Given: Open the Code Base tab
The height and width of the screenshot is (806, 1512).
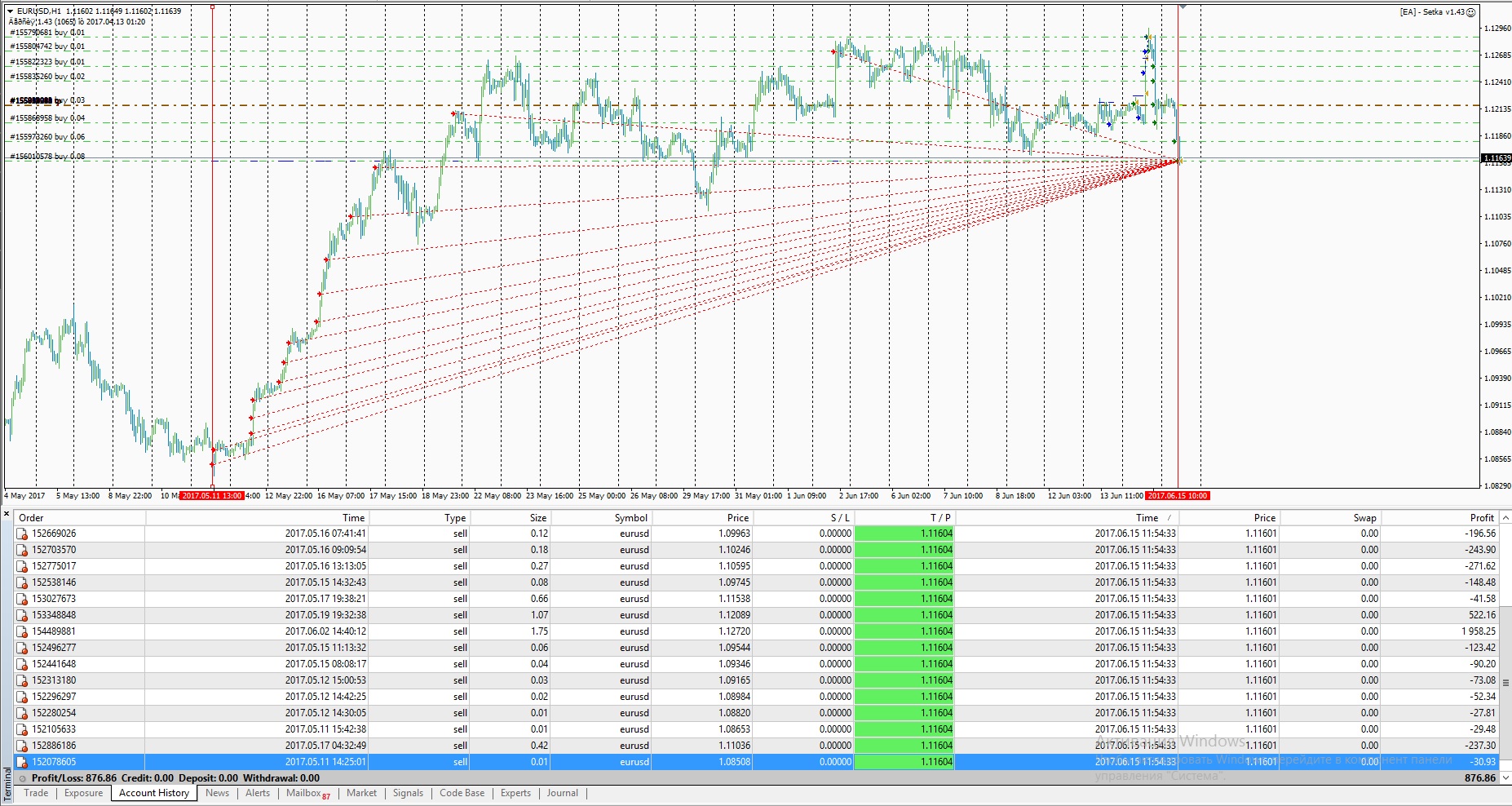Looking at the screenshot, I should click(462, 793).
